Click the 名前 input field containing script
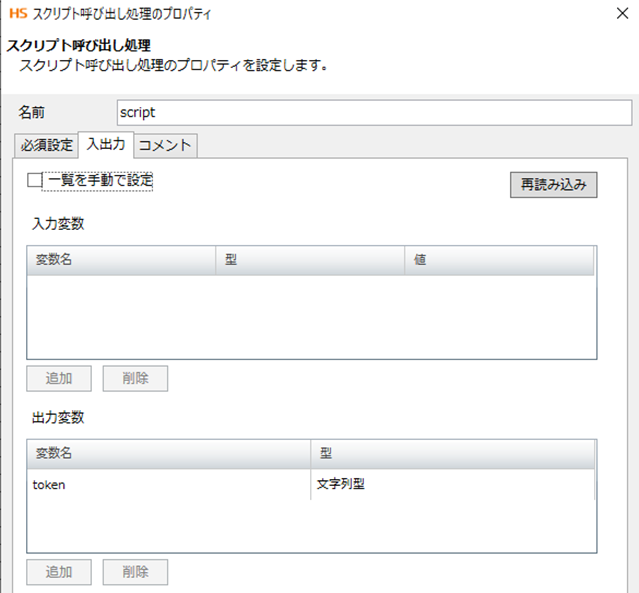Image resolution: width=639 pixels, height=593 pixels. (374, 113)
